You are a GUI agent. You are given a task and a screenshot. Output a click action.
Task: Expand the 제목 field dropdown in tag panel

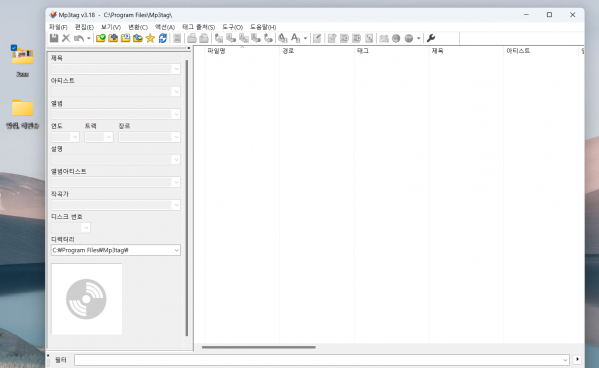[x=176, y=69]
